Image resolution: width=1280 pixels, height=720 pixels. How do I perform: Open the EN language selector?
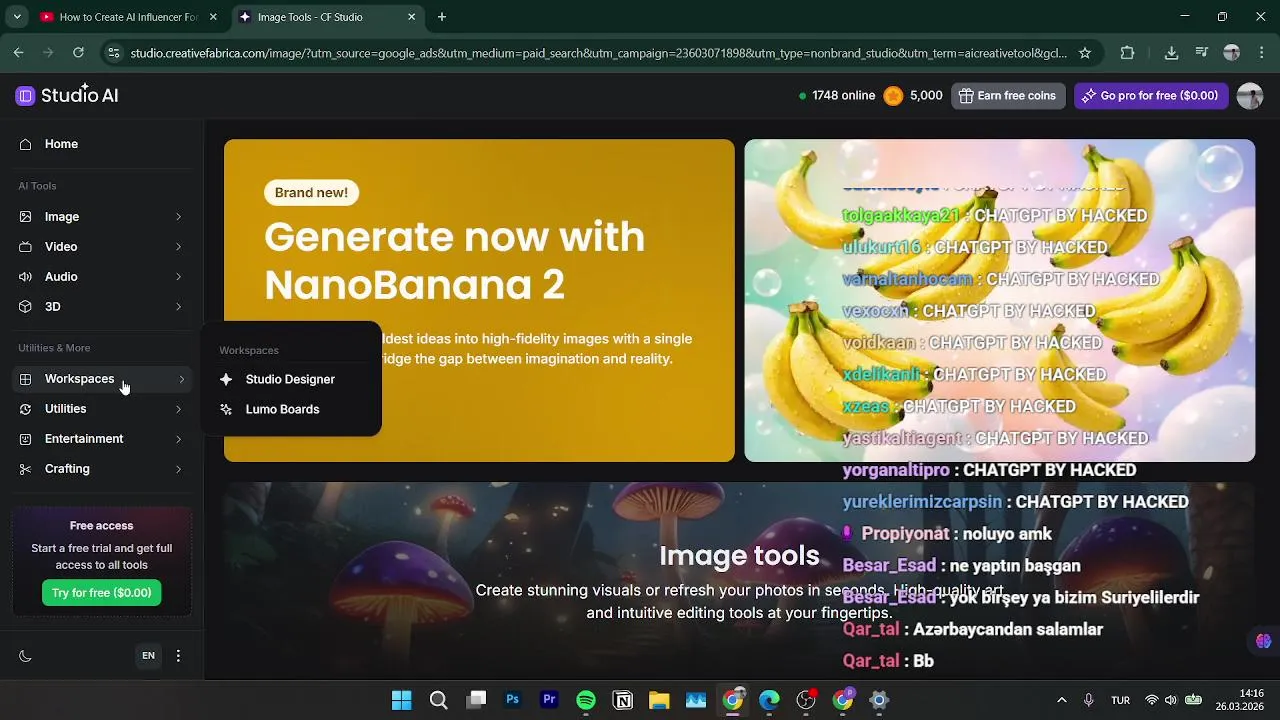(148, 656)
